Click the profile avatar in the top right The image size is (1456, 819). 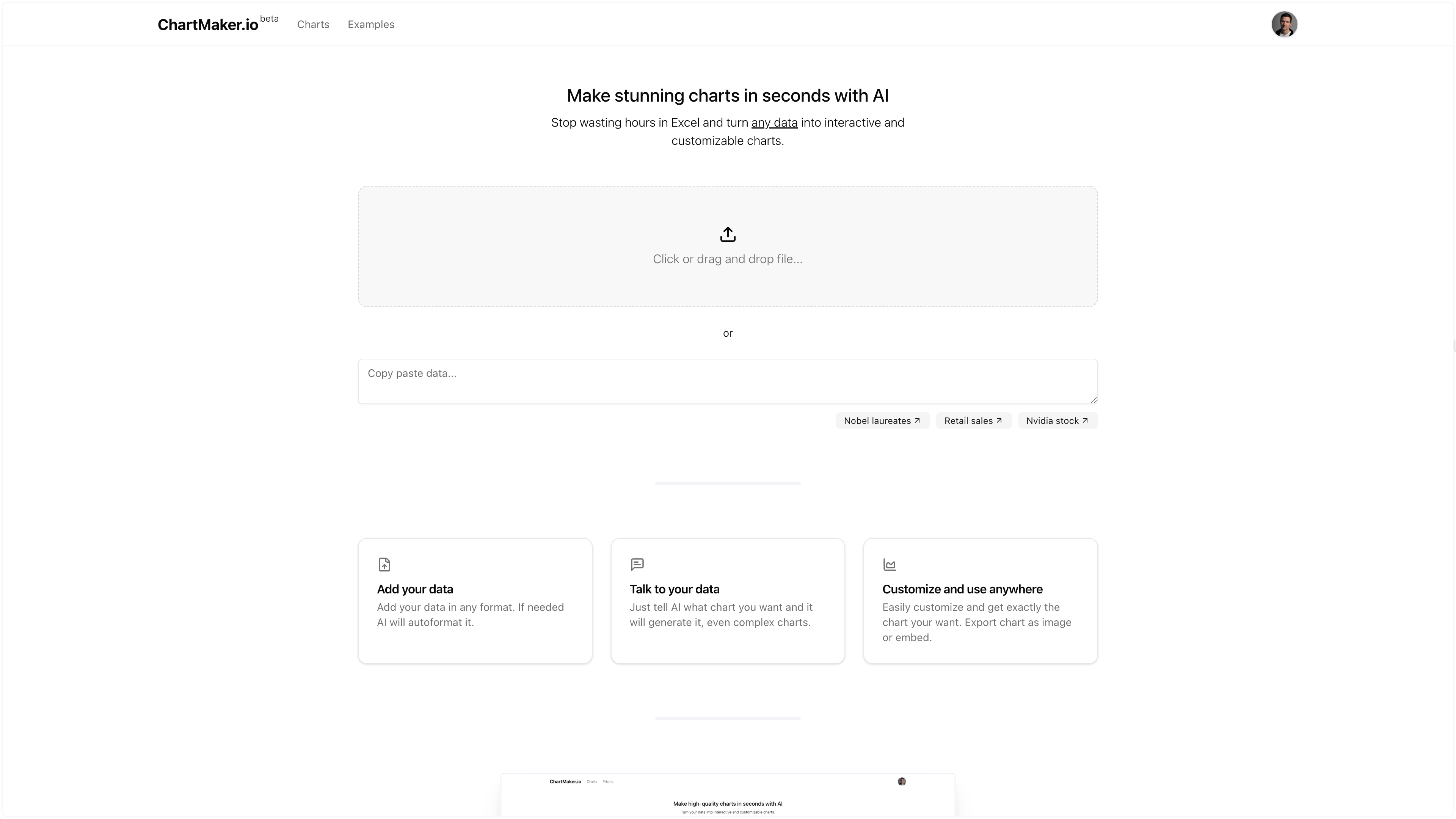click(1285, 24)
